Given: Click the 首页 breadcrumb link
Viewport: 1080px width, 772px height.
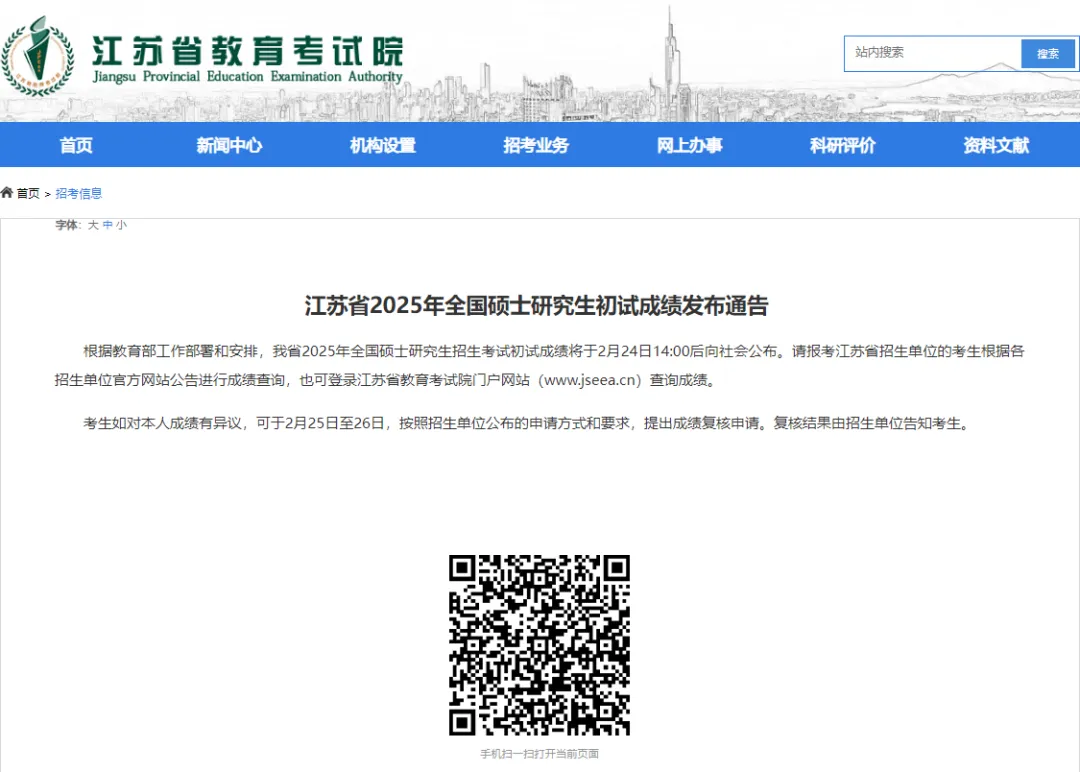Looking at the screenshot, I should point(28,194).
